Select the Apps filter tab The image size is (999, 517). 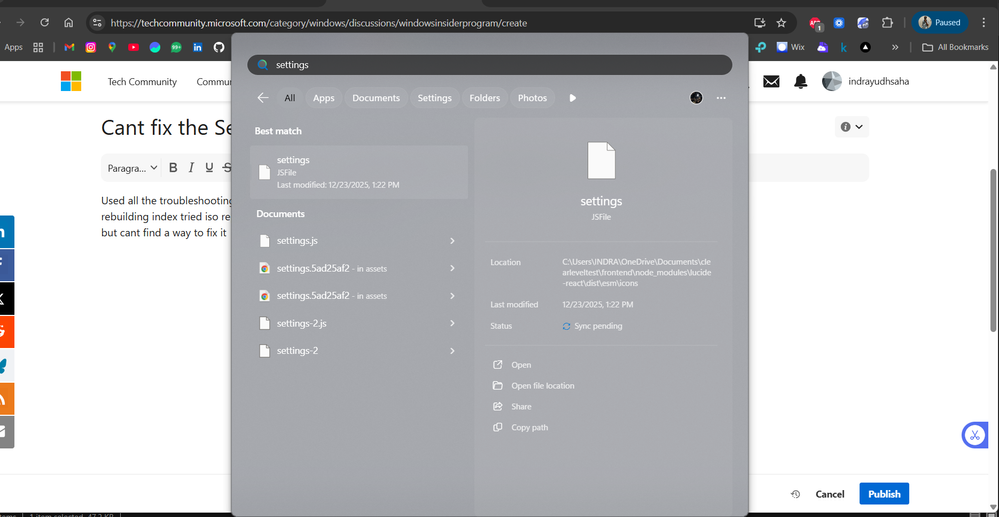(x=324, y=98)
